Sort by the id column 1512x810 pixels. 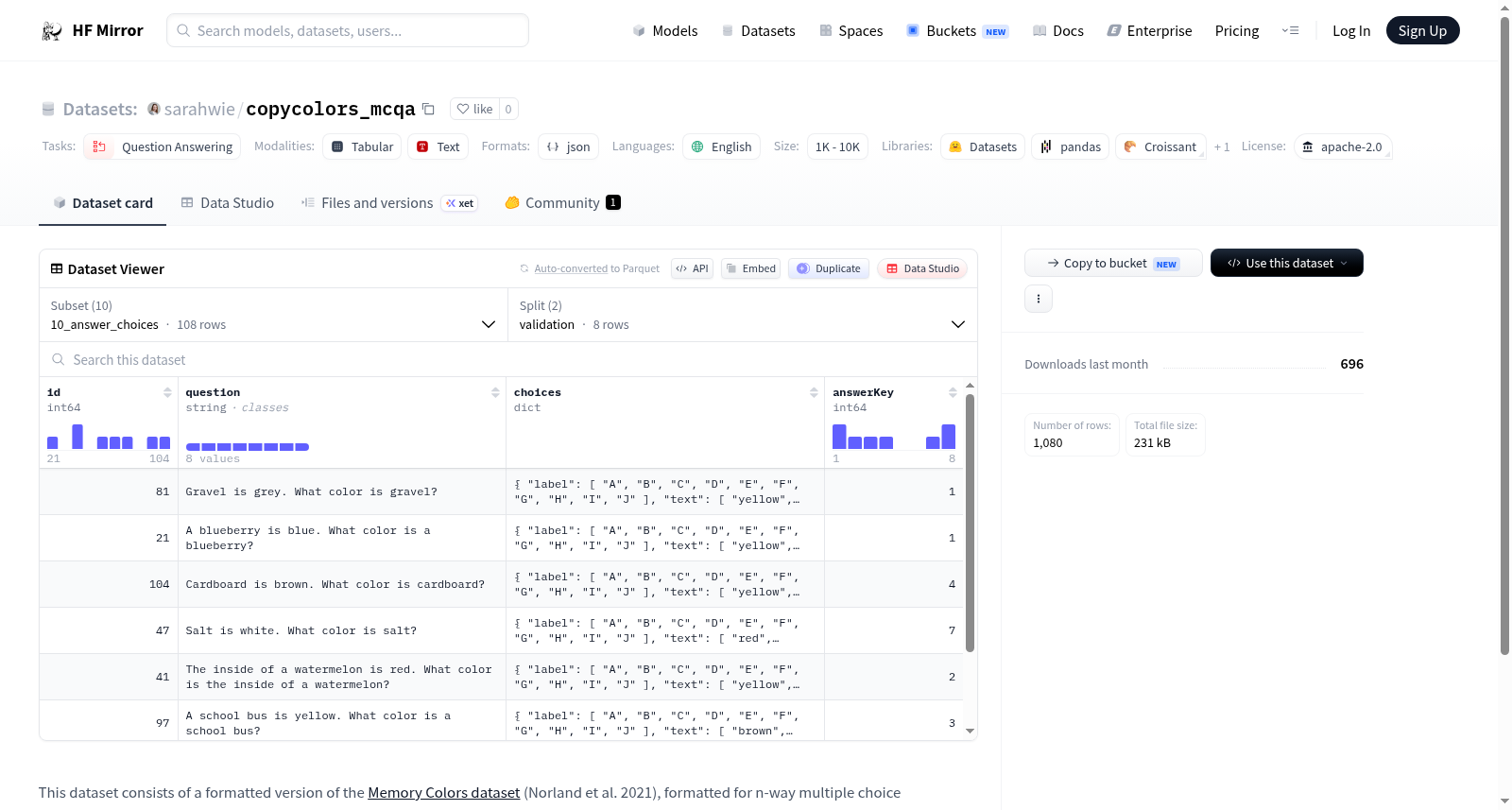[x=167, y=392]
